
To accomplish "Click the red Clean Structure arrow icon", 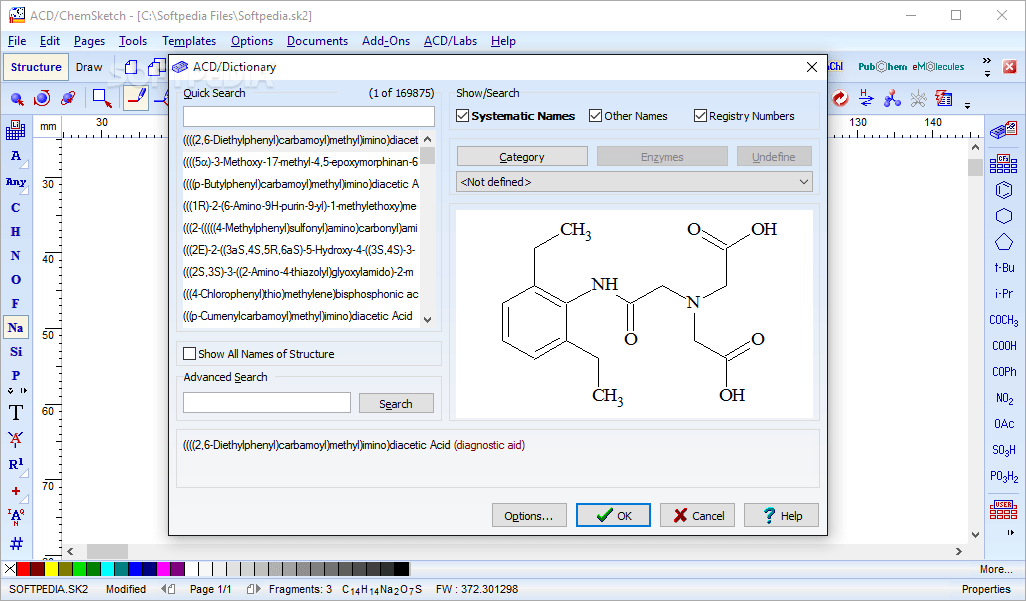I will tap(840, 99).
